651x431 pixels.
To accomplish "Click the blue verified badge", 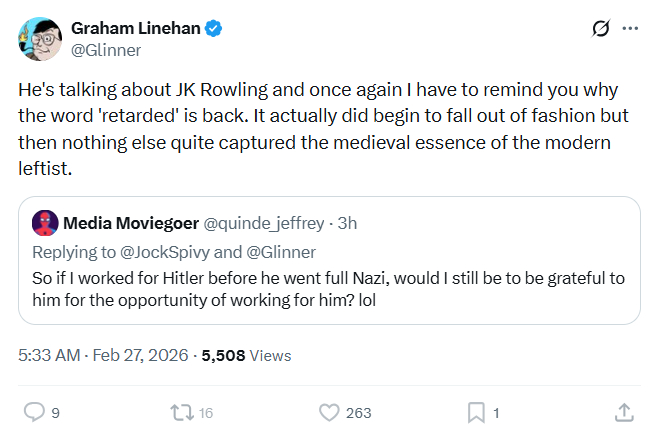I will pyautogui.click(x=213, y=29).
